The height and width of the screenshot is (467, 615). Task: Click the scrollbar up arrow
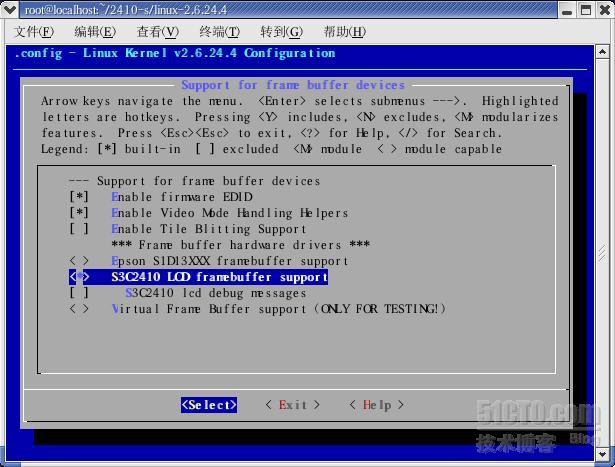click(602, 52)
